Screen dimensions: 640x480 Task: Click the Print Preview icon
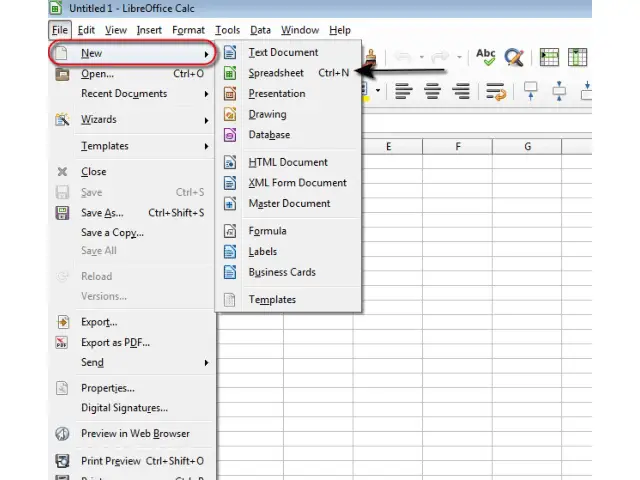pyautogui.click(x=62, y=461)
